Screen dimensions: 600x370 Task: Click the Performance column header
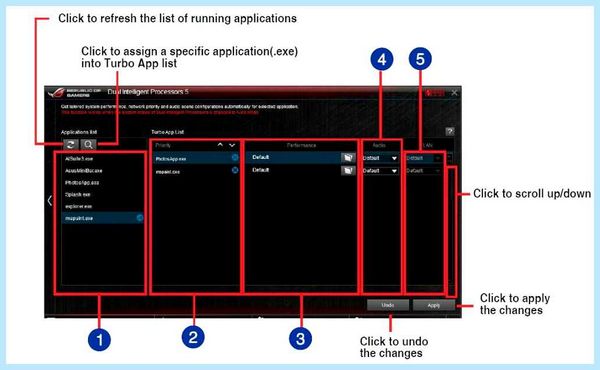(x=301, y=145)
